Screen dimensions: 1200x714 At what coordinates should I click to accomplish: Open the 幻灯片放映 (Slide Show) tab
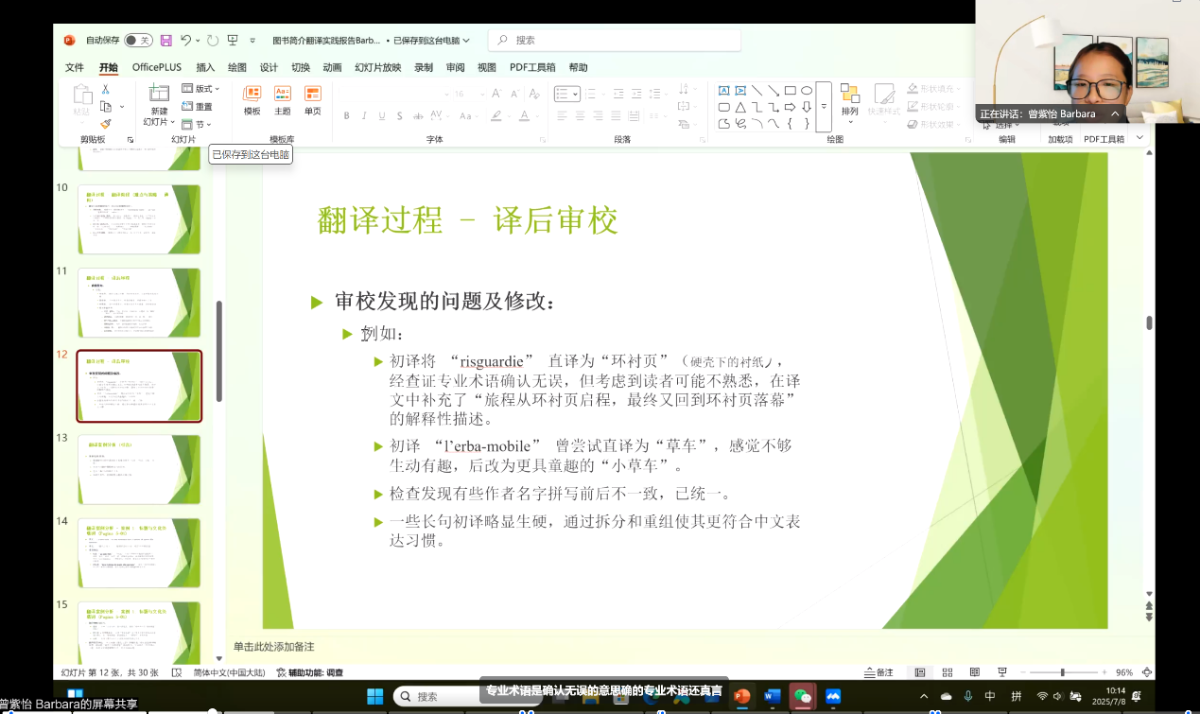pos(379,67)
